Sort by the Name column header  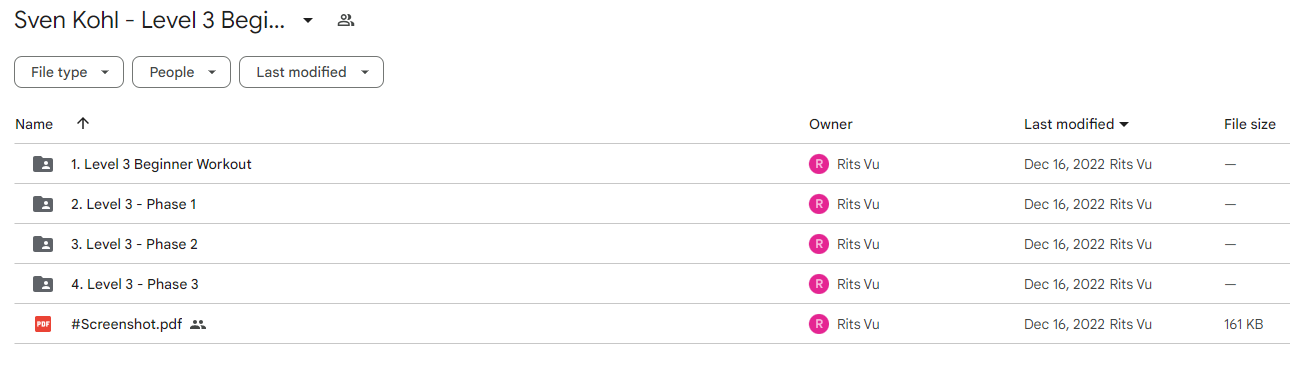(34, 124)
